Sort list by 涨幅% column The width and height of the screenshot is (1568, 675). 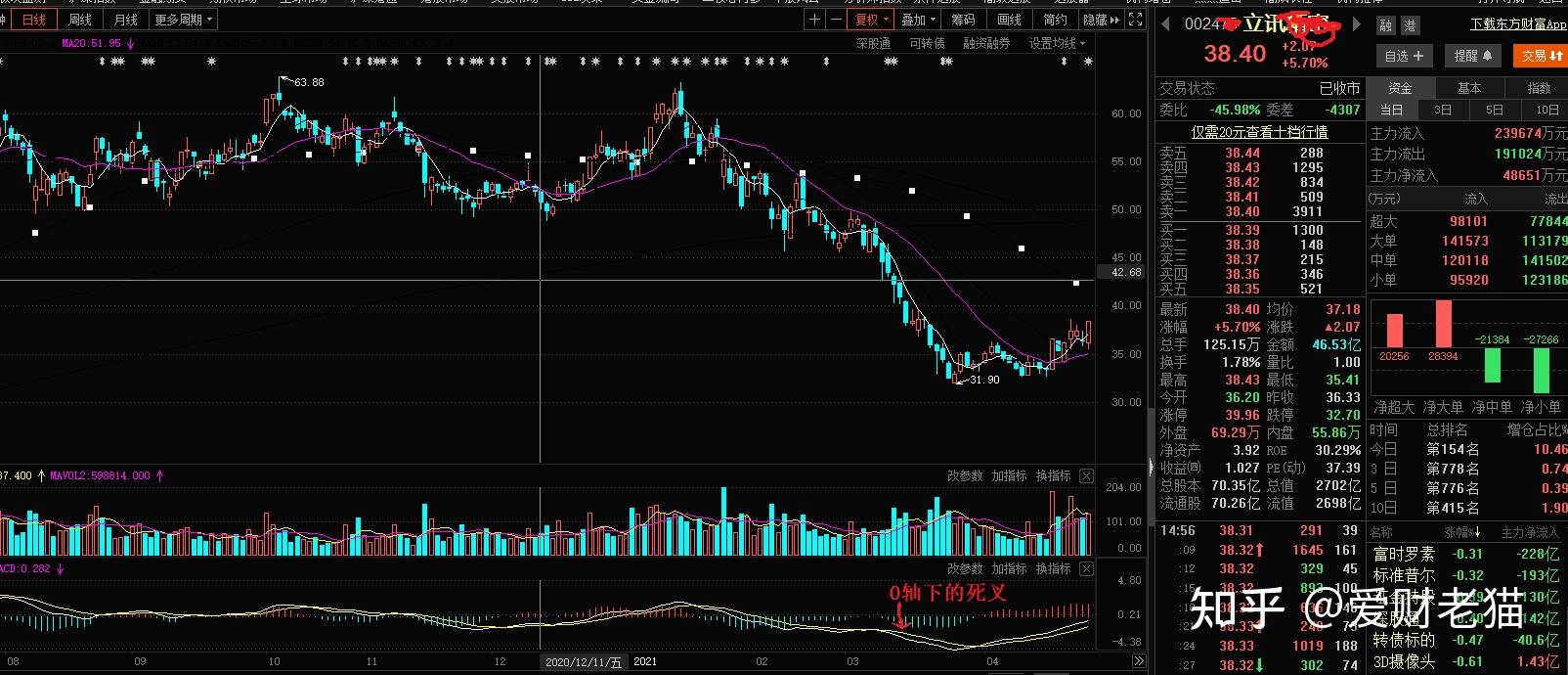click(1464, 532)
